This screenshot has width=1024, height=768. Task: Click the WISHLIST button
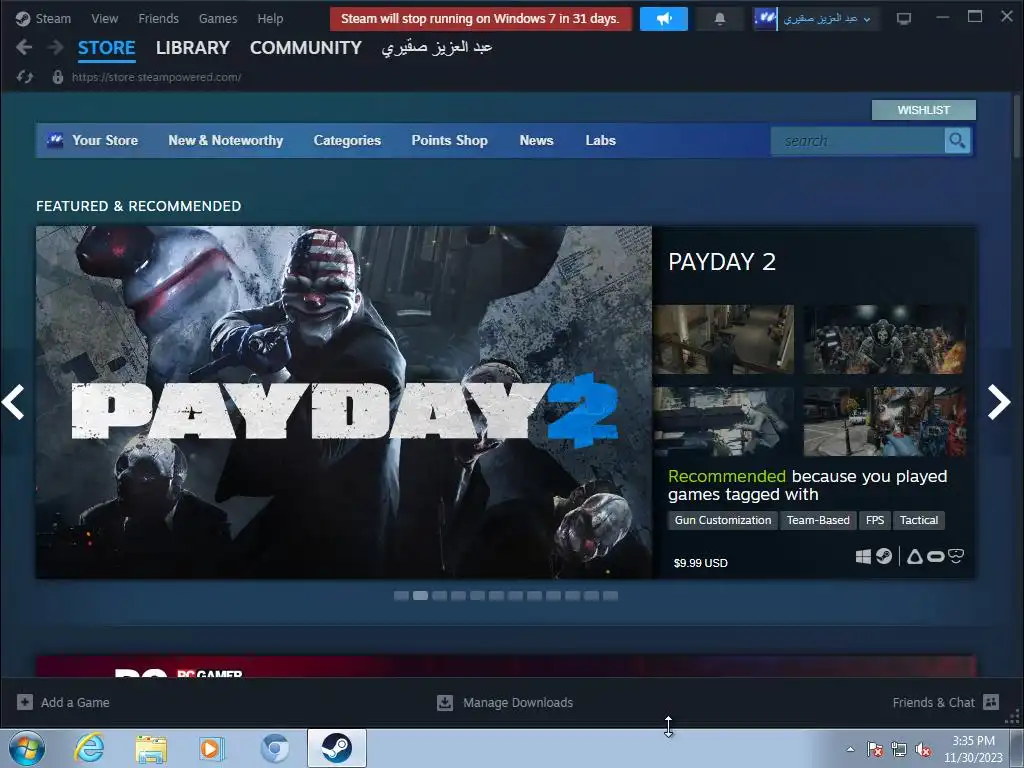(x=923, y=110)
